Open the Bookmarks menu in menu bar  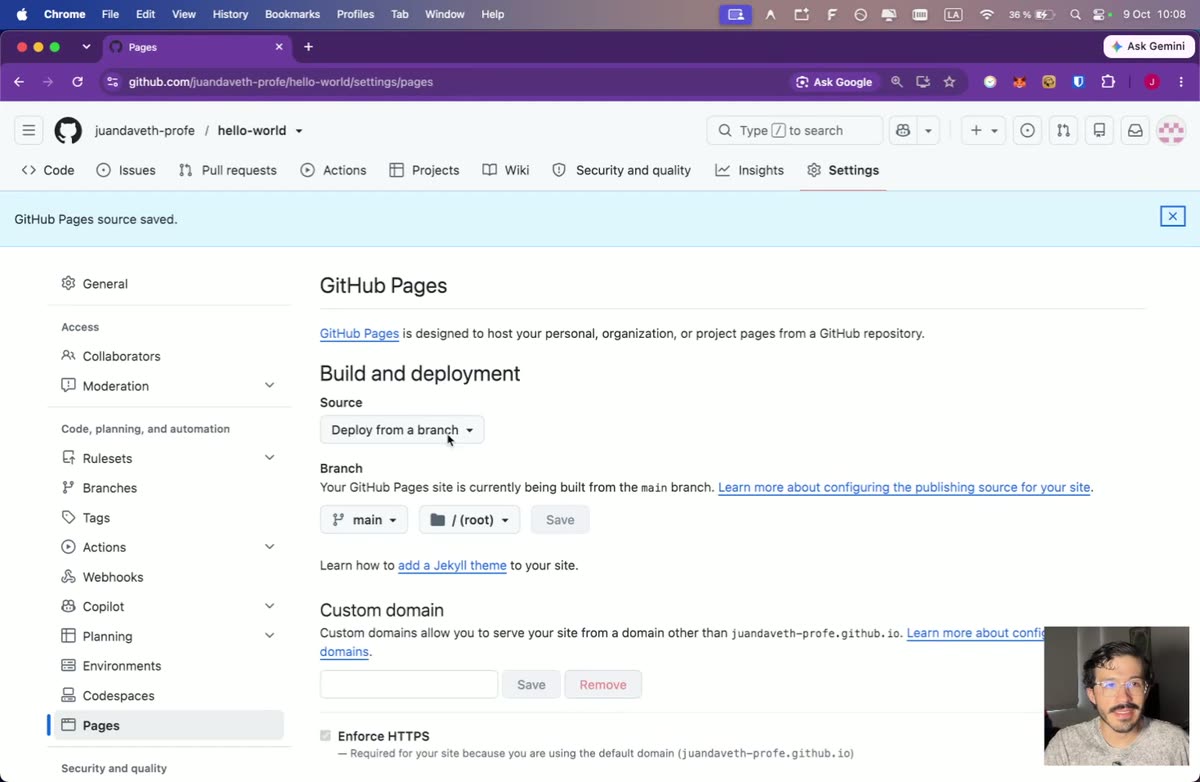(292, 14)
